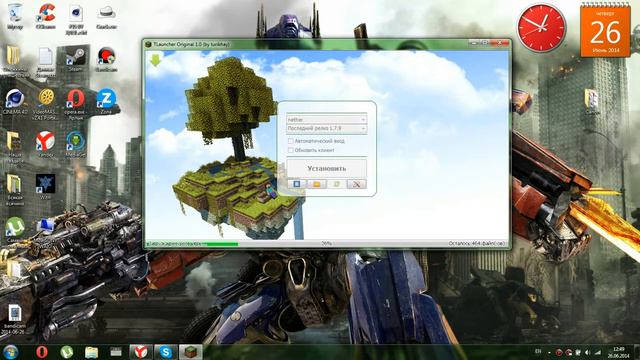Open the volume control in system tray
The width and height of the screenshot is (640, 360).
(x=587, y=352)
